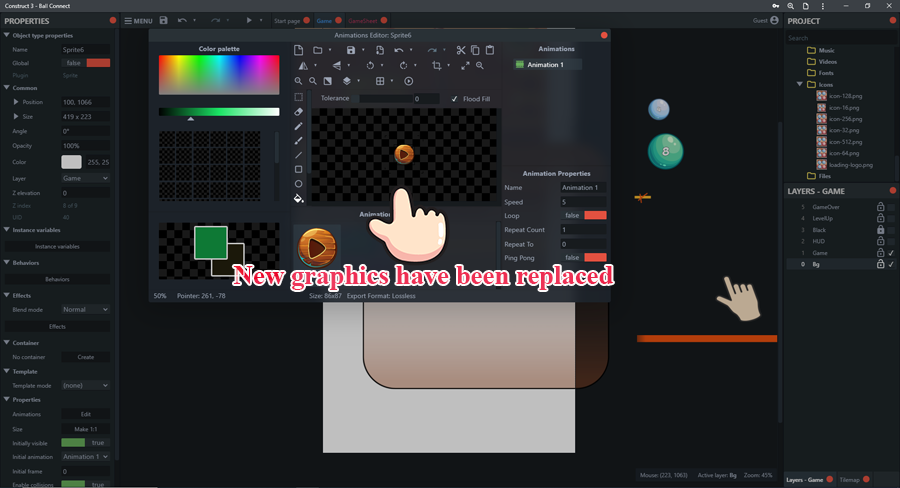The height and width of the screenshot is (488, 900).
Task: Select the rectangular selection tool
Action: (299, 97)
